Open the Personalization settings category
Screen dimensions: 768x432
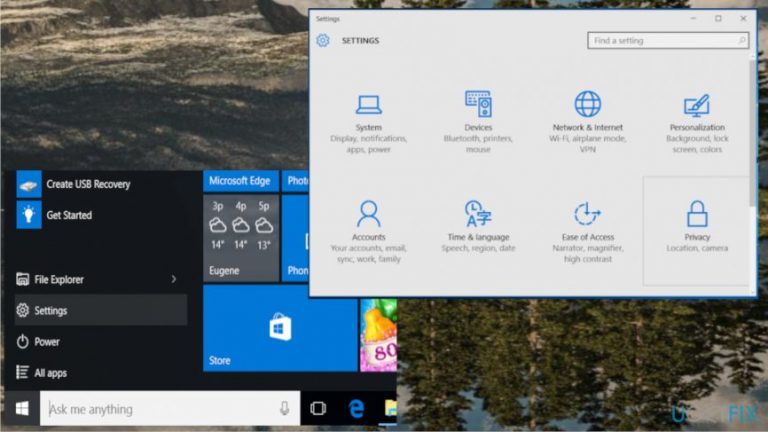pos(697,123)
